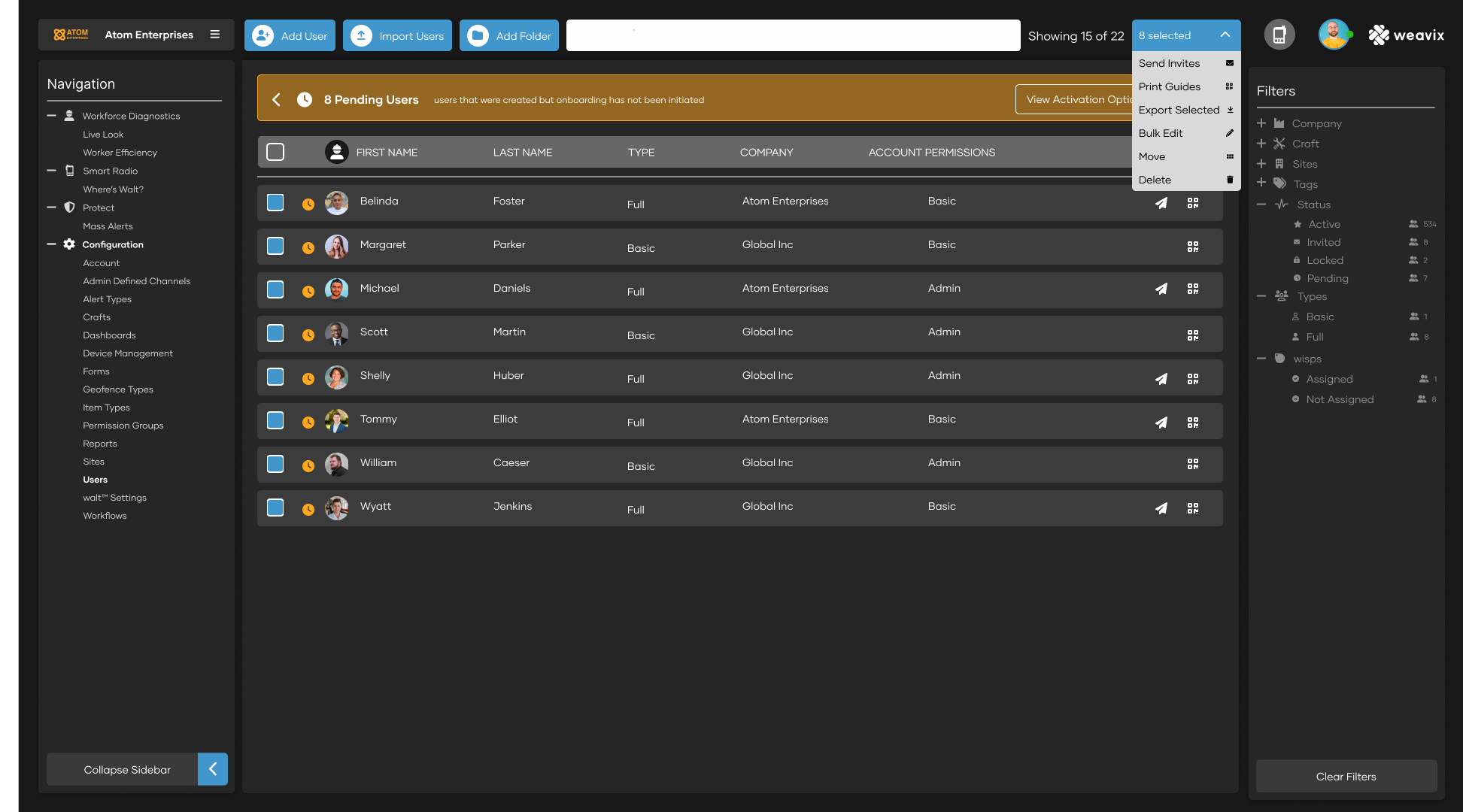Image resolution: width=1463 pixels, height=812 pixels.
Task: Click the search input field
Action: (x=793, y=35)
